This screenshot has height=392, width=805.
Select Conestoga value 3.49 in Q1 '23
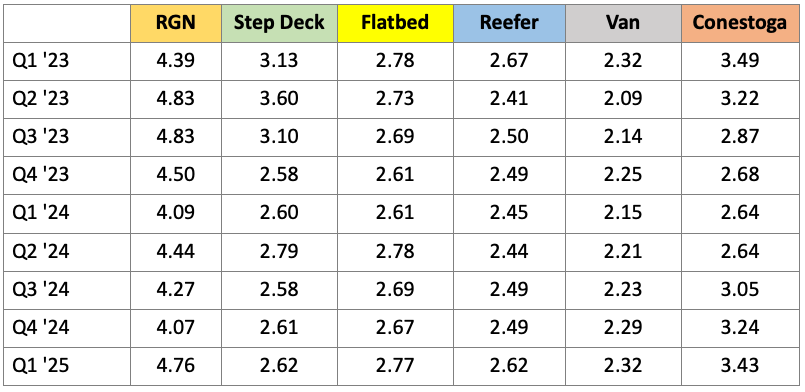tap(739, 61)
